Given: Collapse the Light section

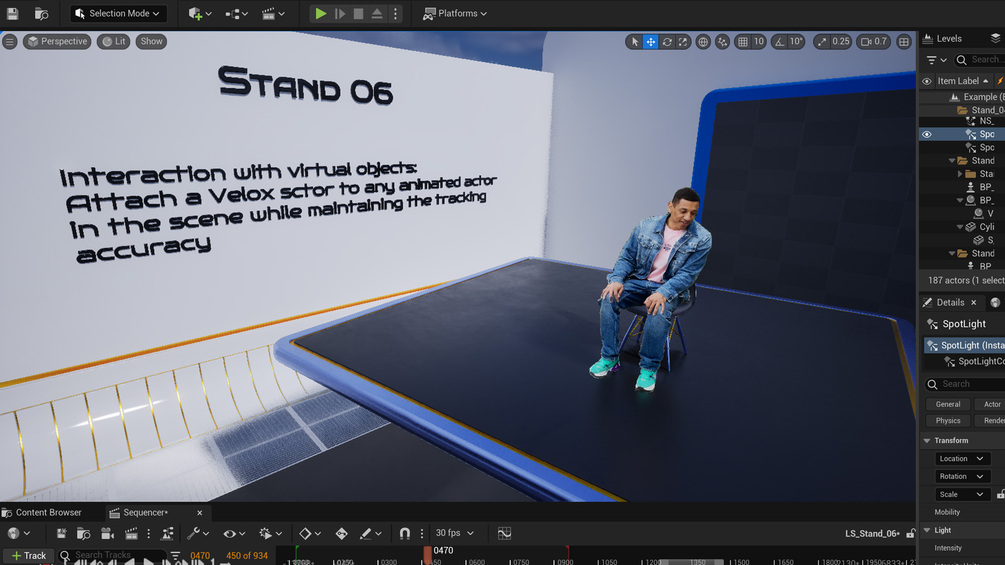Looking at the screenshot, I should 927,530.
